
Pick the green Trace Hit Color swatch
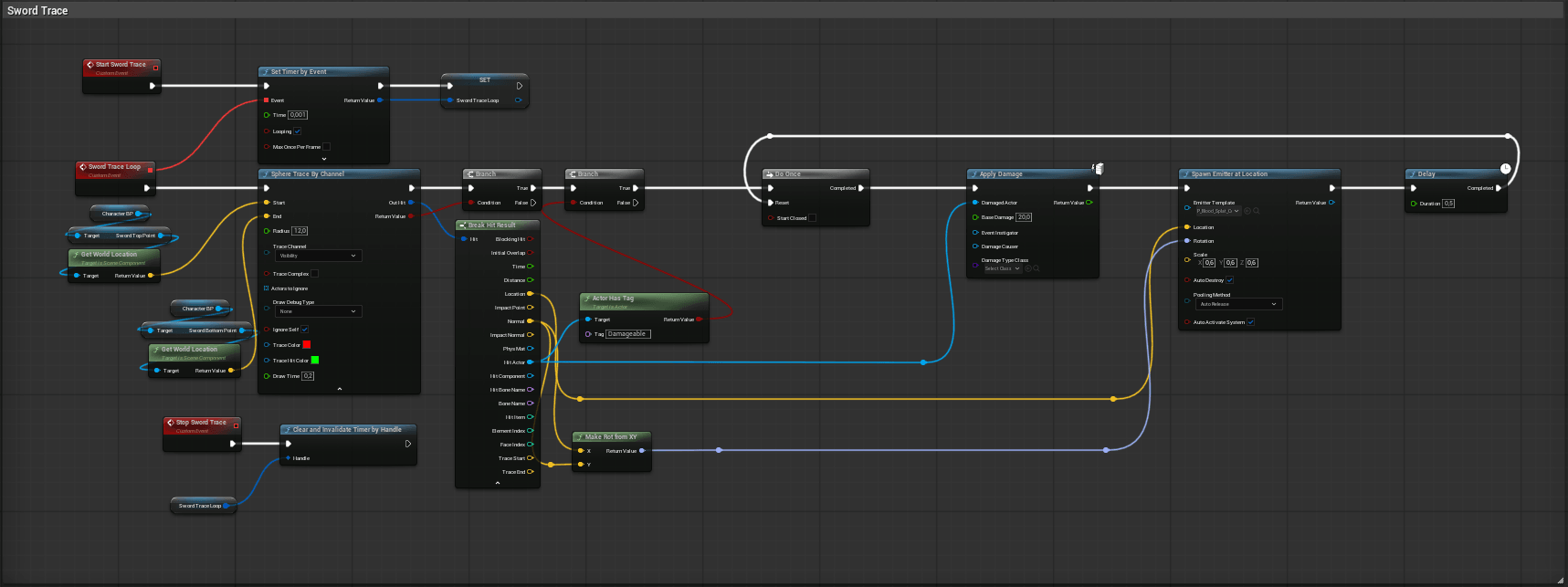tap(315, 360)
